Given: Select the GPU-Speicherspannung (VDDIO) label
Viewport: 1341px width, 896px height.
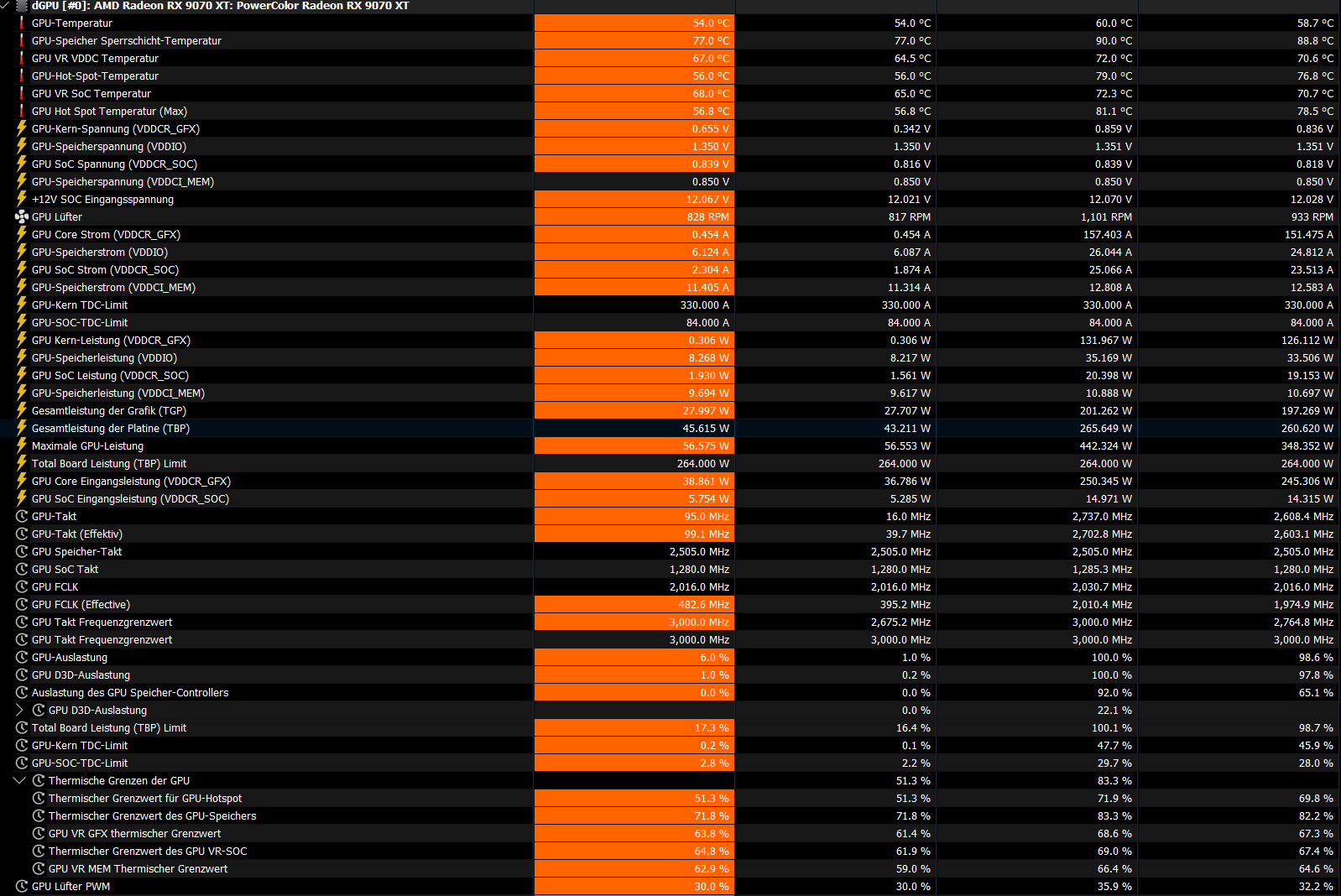Looking at the screenshot, I should point(109,146).
